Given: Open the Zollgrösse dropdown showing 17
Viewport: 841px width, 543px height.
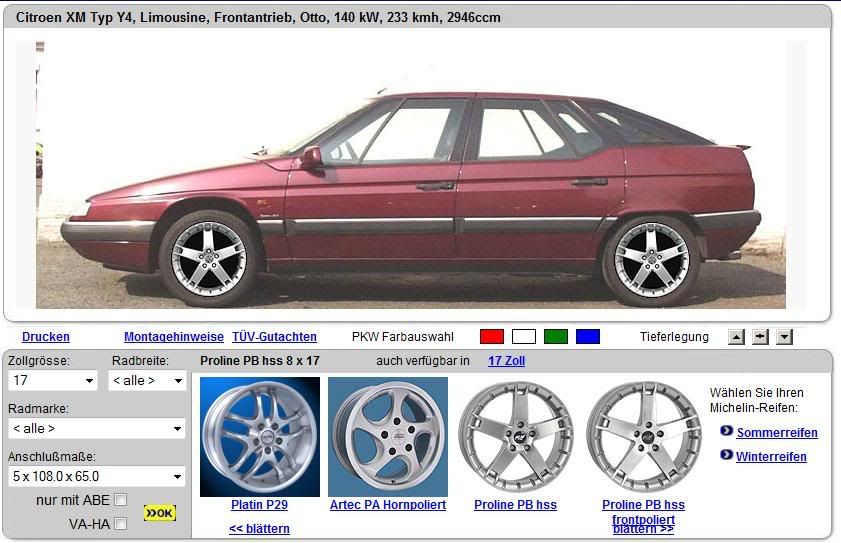Looking at the screenshot, I should point(53,380).
